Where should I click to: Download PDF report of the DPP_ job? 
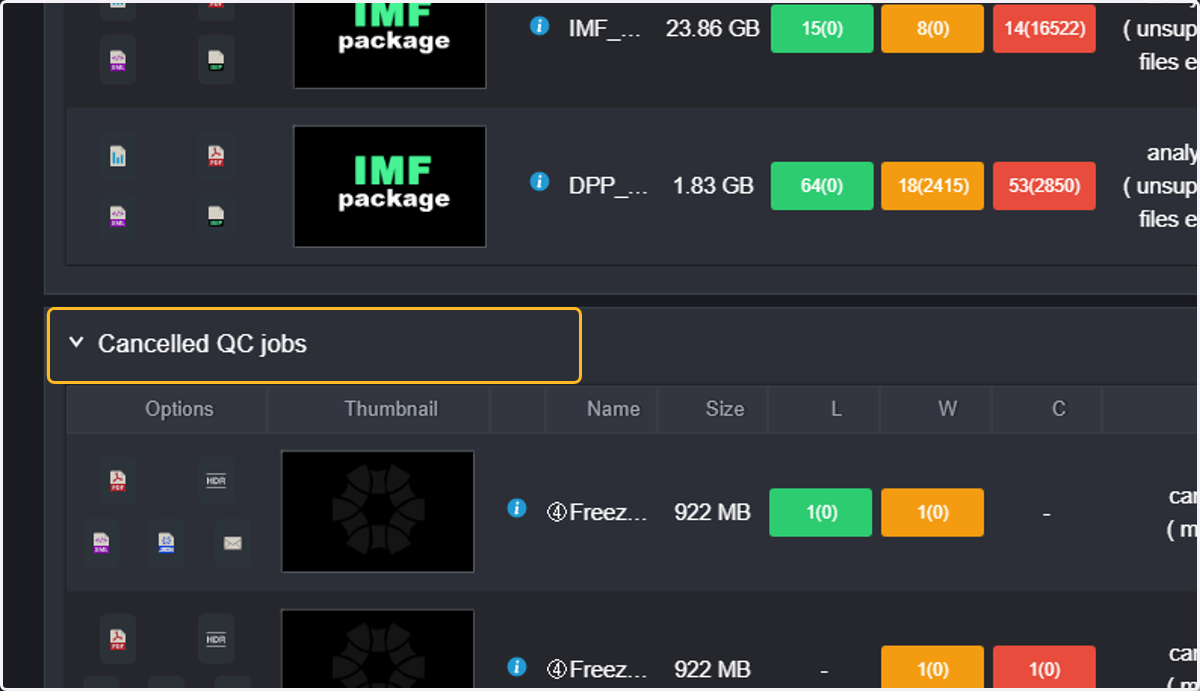click(x=216, y=156)
